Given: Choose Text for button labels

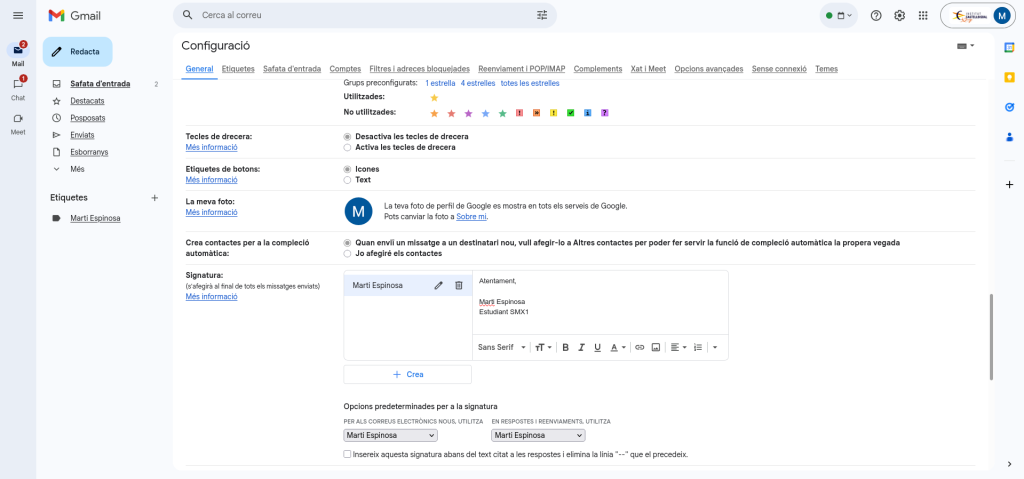Looking at the screenshot, I should pos(347,180).
